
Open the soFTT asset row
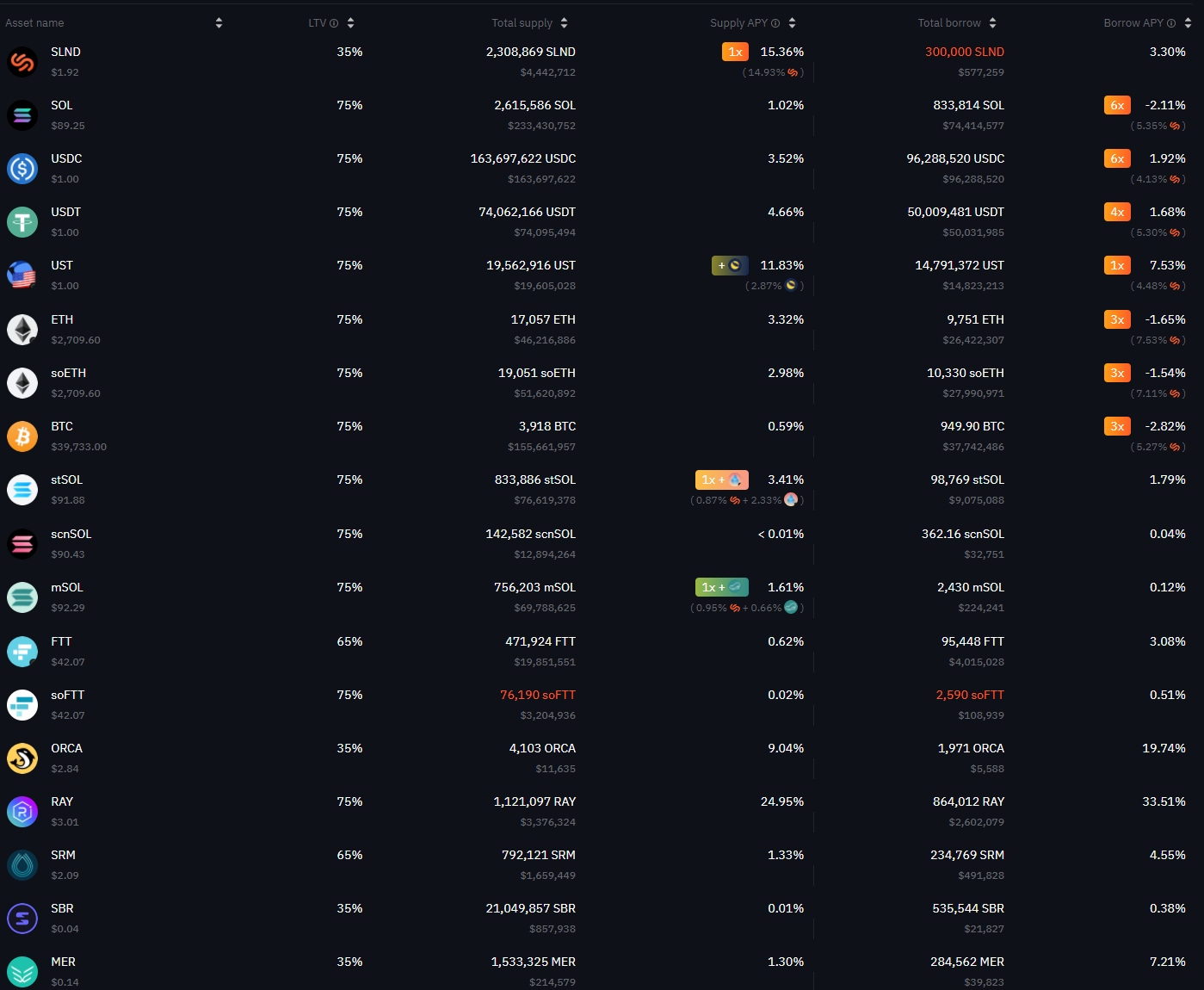point(602,705)
